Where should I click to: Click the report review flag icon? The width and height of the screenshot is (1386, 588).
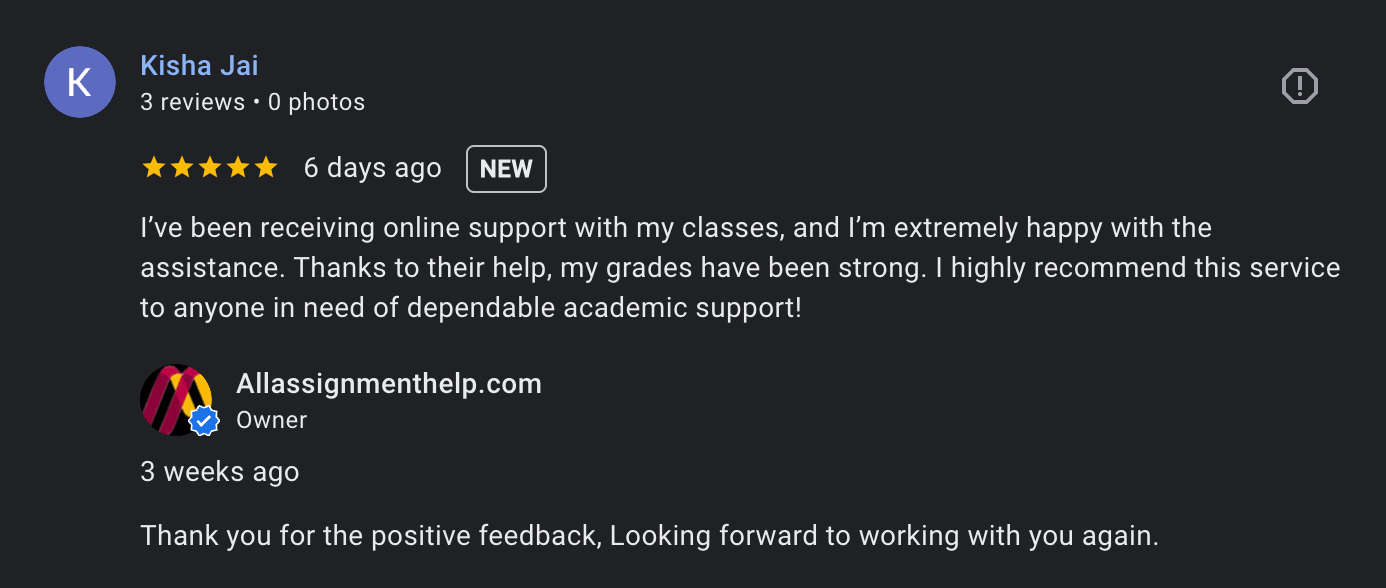tap(1299, 86)
